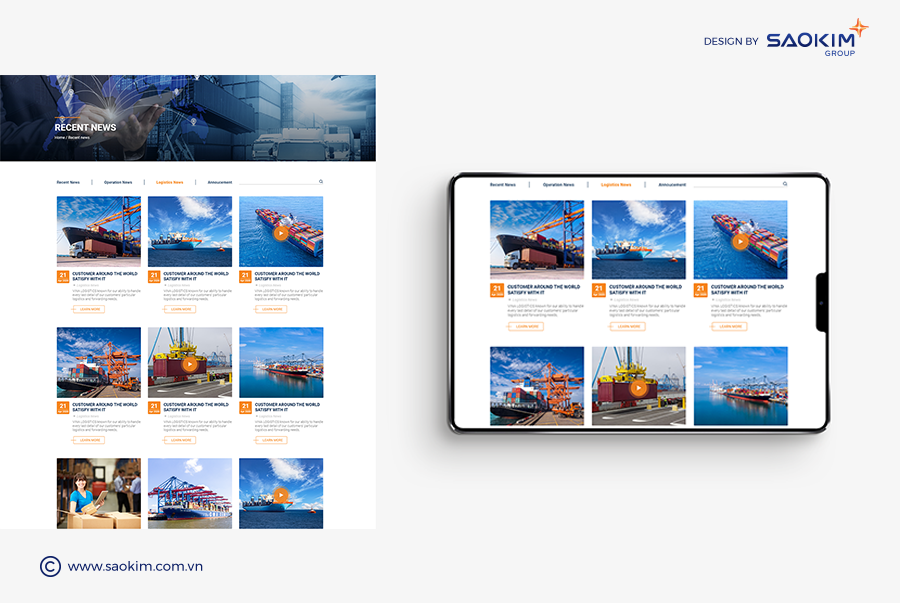
Task: Open the worker-packing-boxes photo thumbnail
Action: (98, 493)
